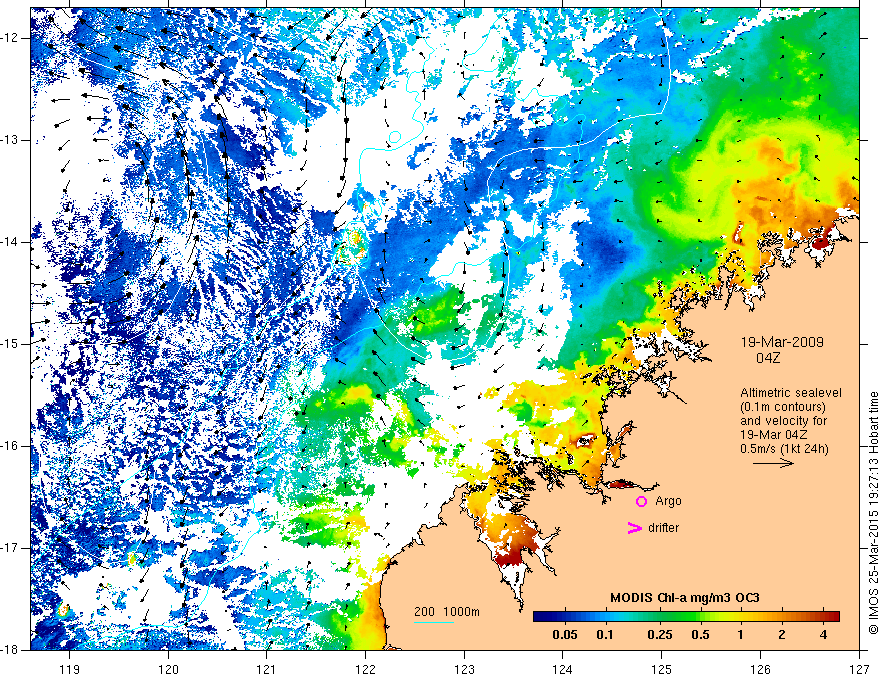Click the dark blue end of colorbar
Screen dimensions: 880x680
pos(540,617)
